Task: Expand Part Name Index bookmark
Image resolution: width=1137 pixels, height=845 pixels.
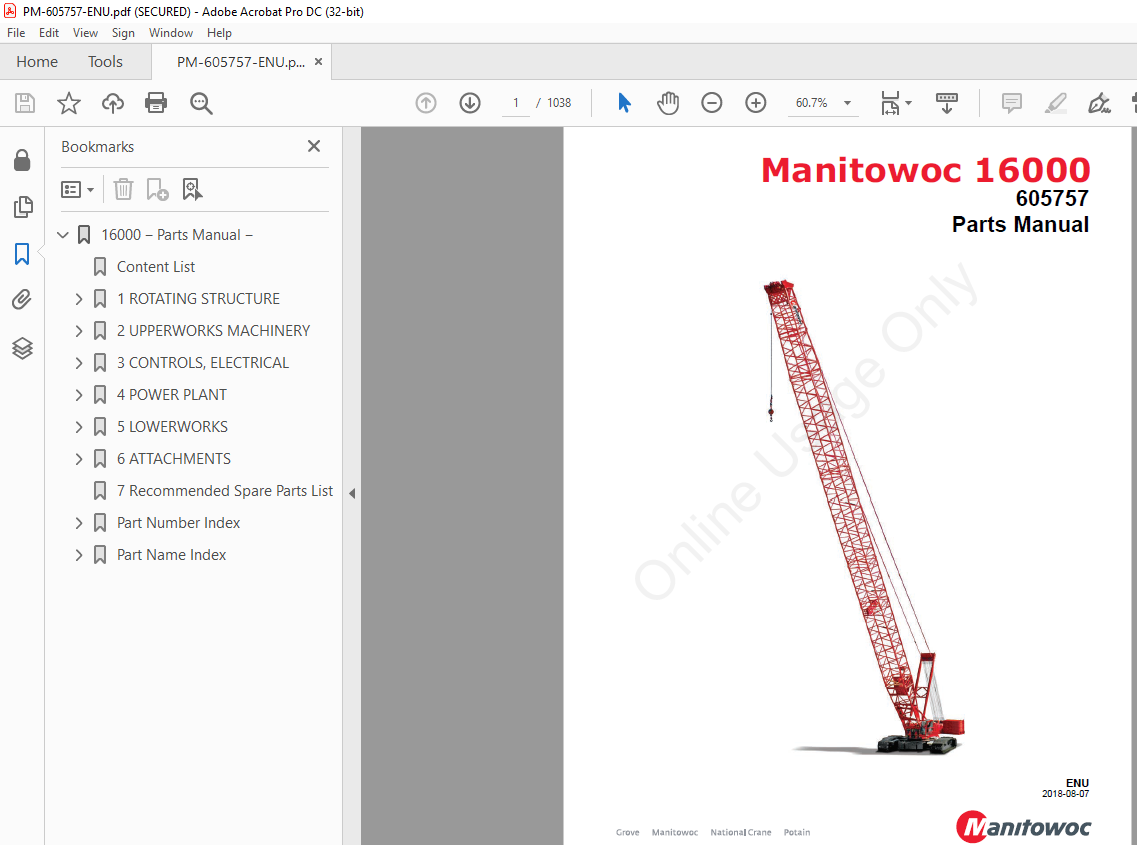Action: [79, 555]
